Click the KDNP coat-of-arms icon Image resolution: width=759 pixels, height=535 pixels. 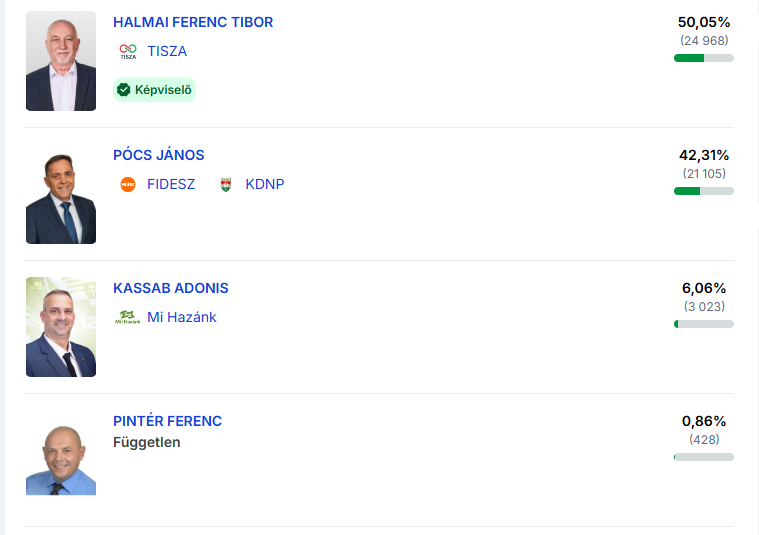[225, 184]
